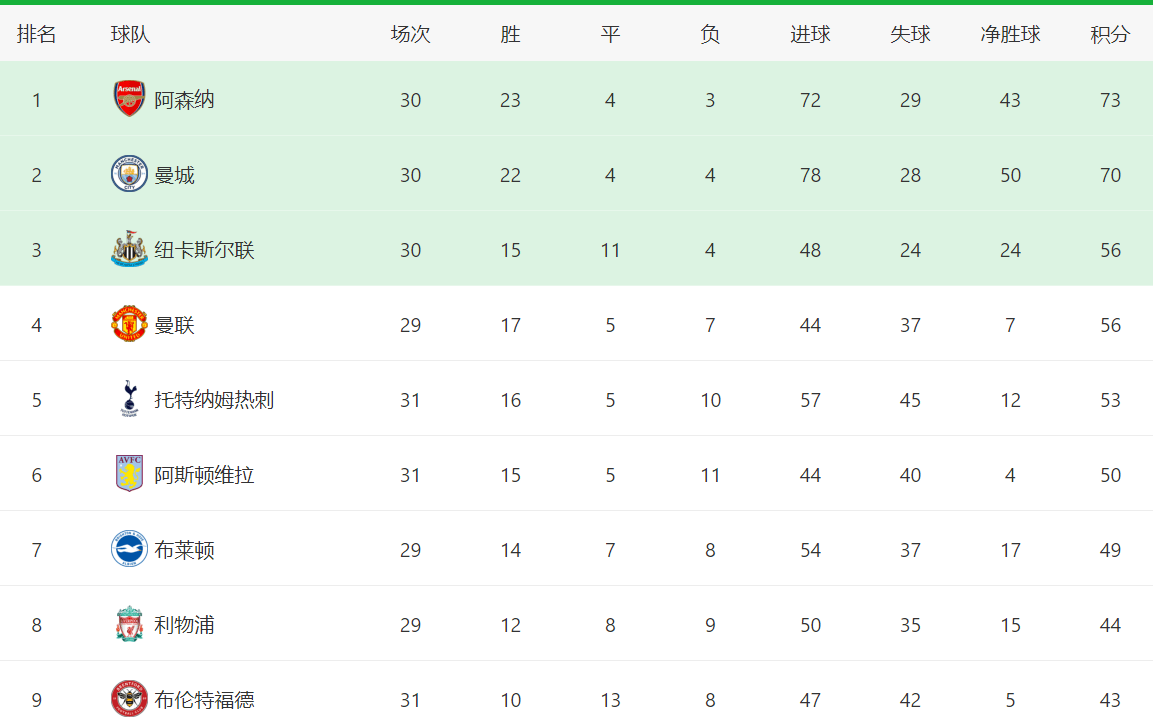This screenshot has width=1153, height=726.
Task: Click the Newcastle United crest icon
Action: [x=129, y=249]
